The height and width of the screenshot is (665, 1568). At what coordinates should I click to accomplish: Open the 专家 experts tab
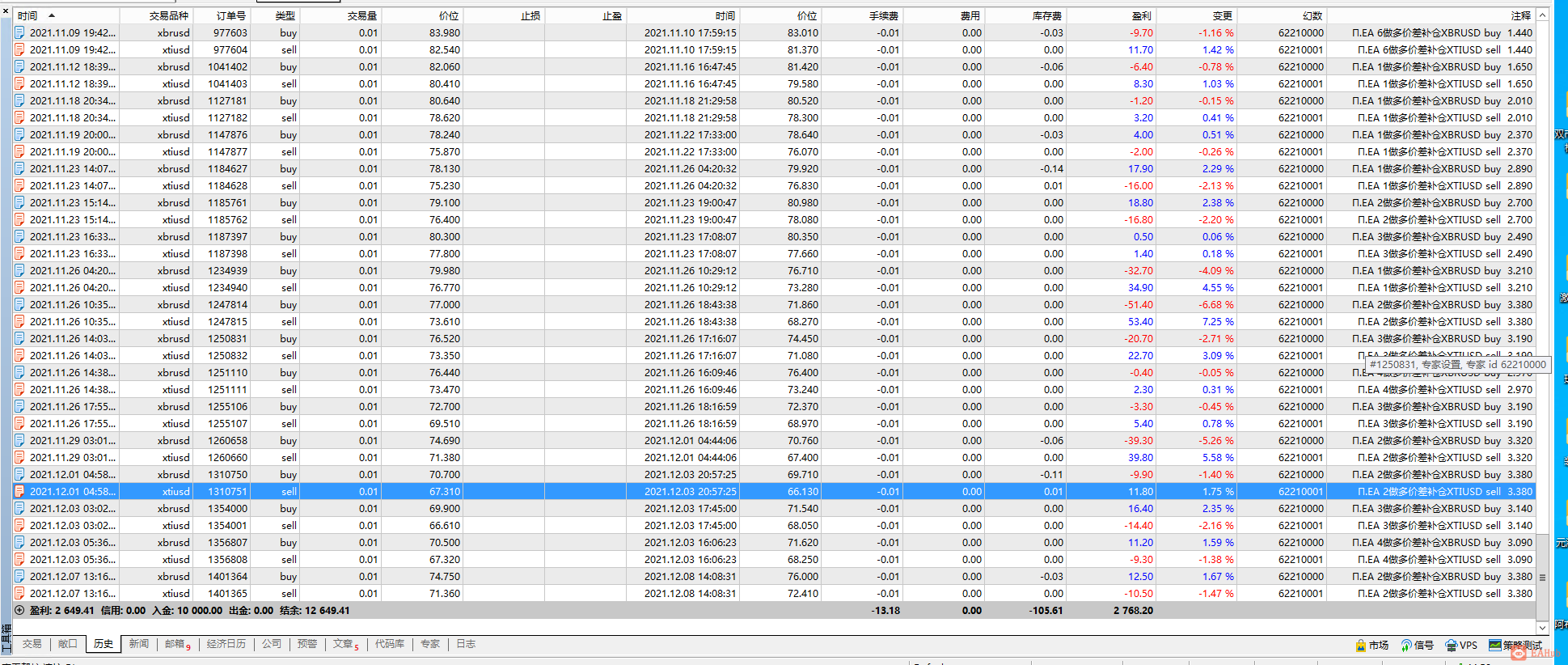[430, 644]
